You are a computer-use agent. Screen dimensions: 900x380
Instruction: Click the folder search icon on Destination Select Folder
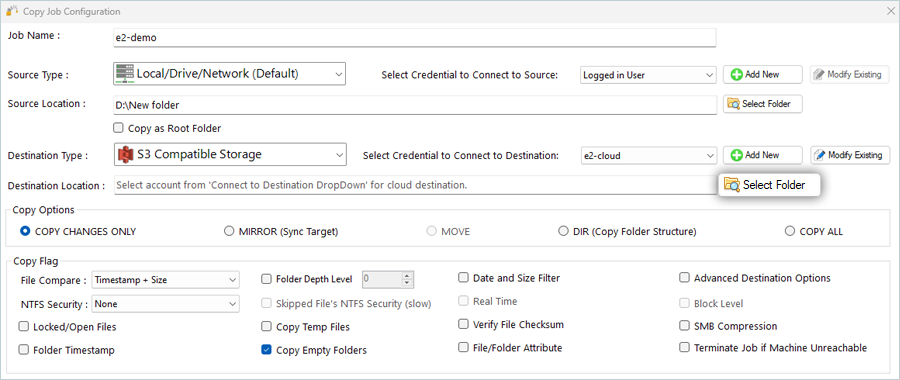pos(732,185)
